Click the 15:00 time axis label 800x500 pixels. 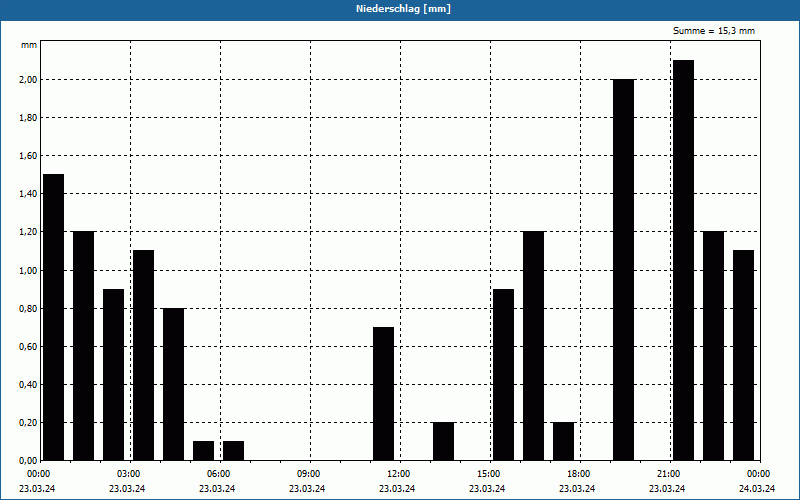pos(488,474)
